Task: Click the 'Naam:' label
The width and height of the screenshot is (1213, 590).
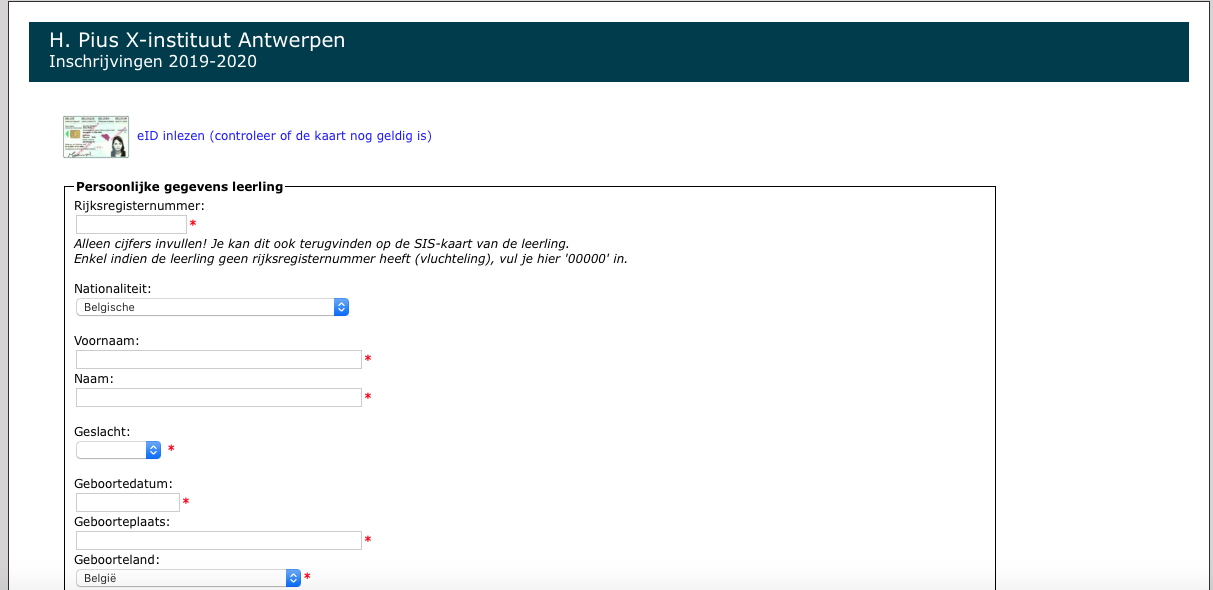Action: (94, 379)
